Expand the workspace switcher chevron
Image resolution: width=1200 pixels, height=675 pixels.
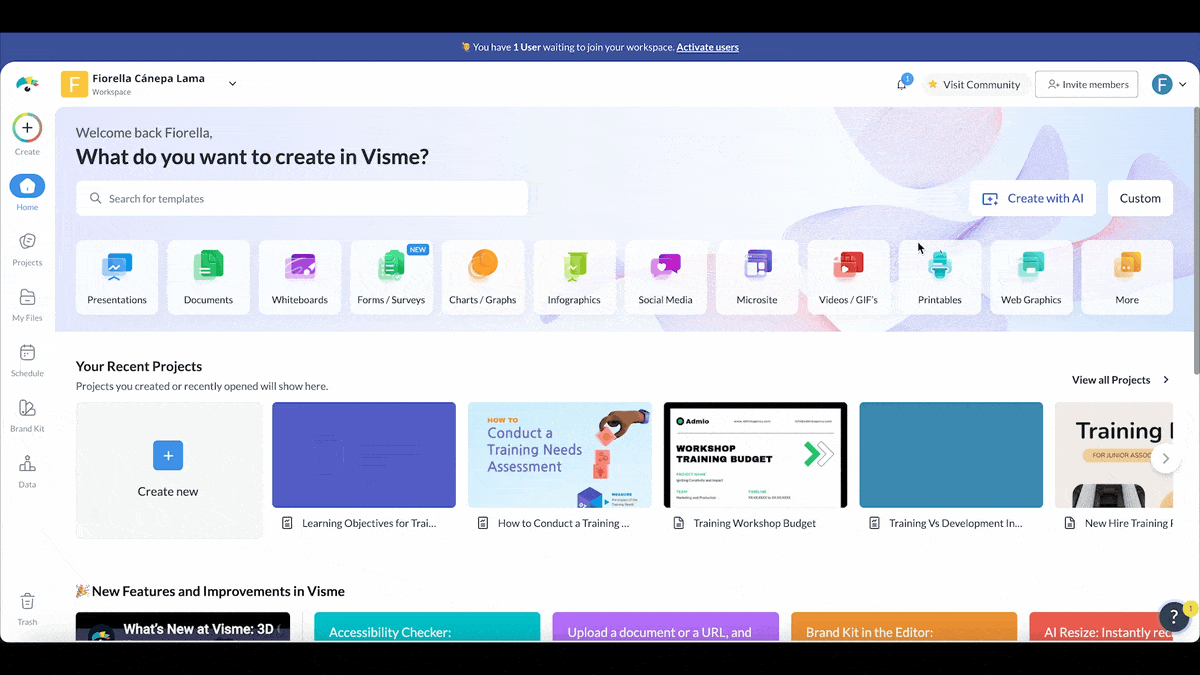coord(232,84)
